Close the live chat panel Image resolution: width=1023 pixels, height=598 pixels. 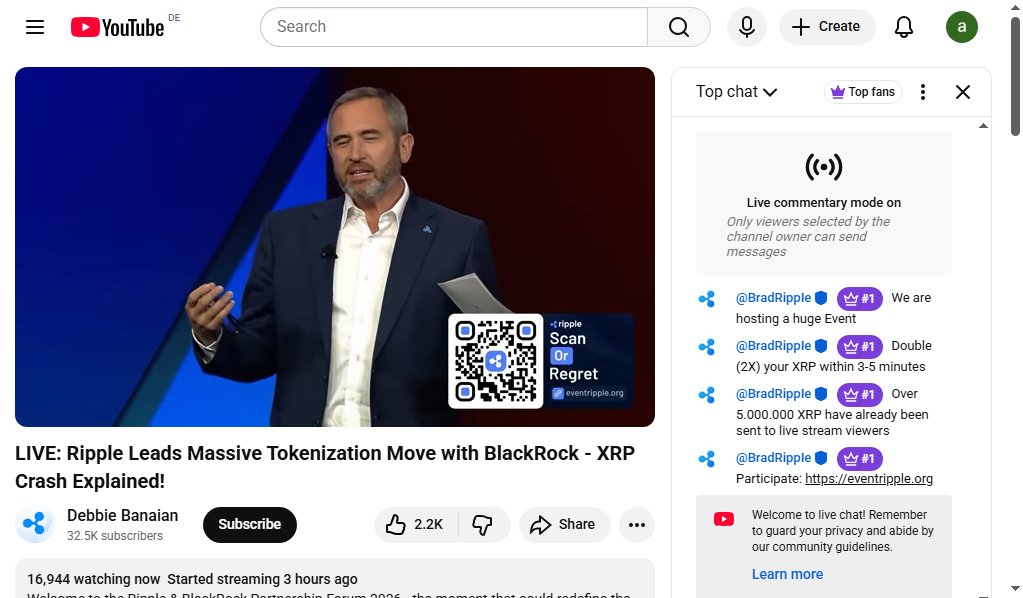tap(962, 92)
